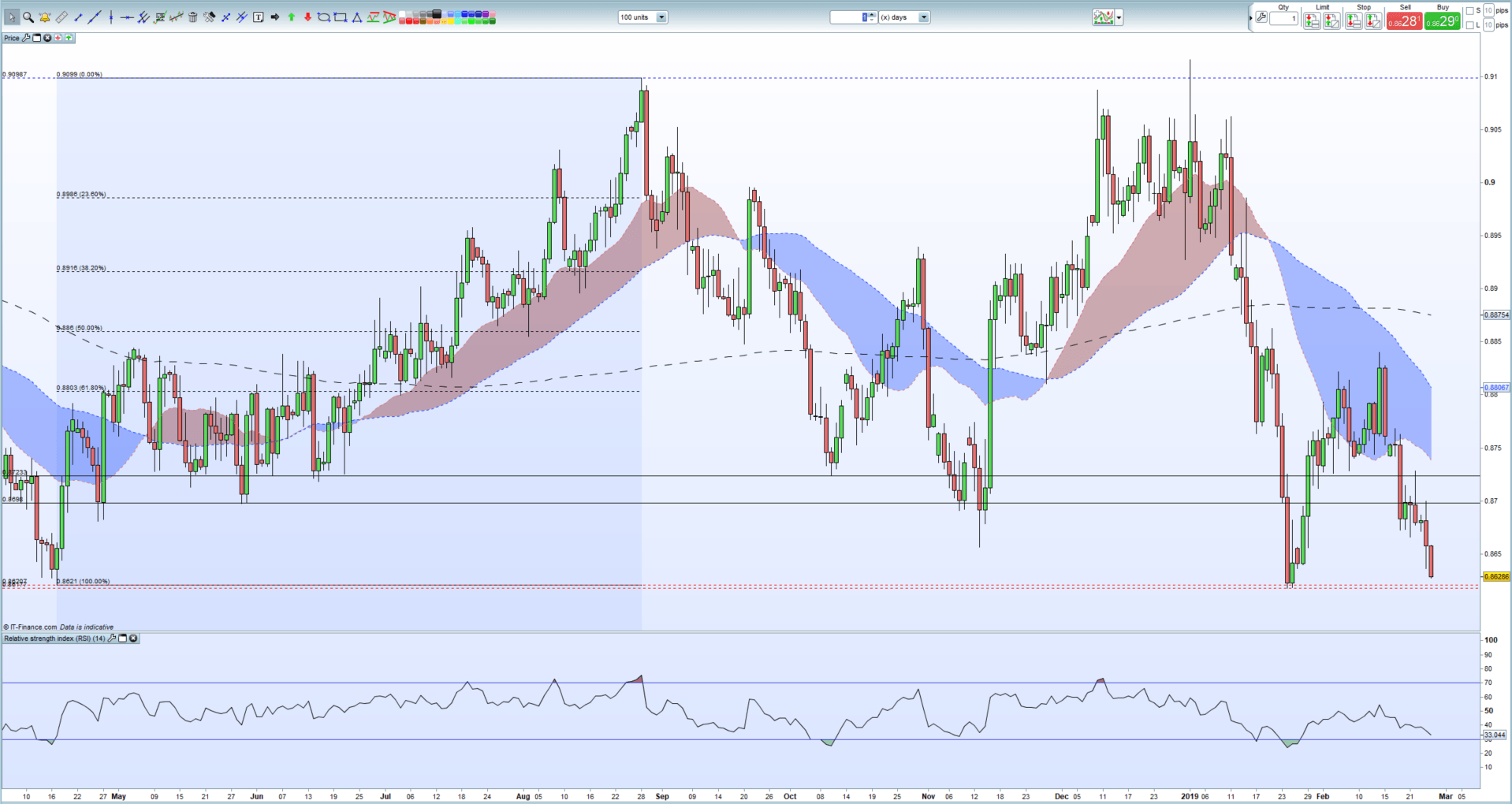This screenshot has height=804, width=1512.
Task: Toggle the S pips checkbox
Action: tap(1469, 11)
